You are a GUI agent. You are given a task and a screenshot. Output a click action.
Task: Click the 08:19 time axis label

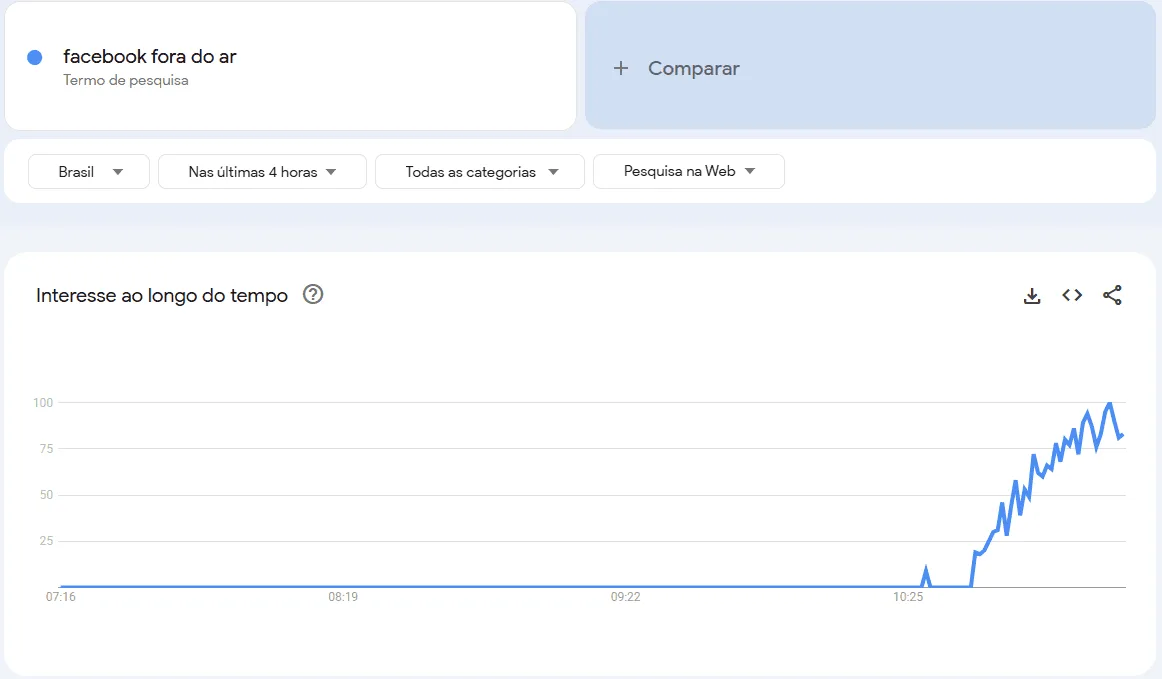[x=343, y=597]
